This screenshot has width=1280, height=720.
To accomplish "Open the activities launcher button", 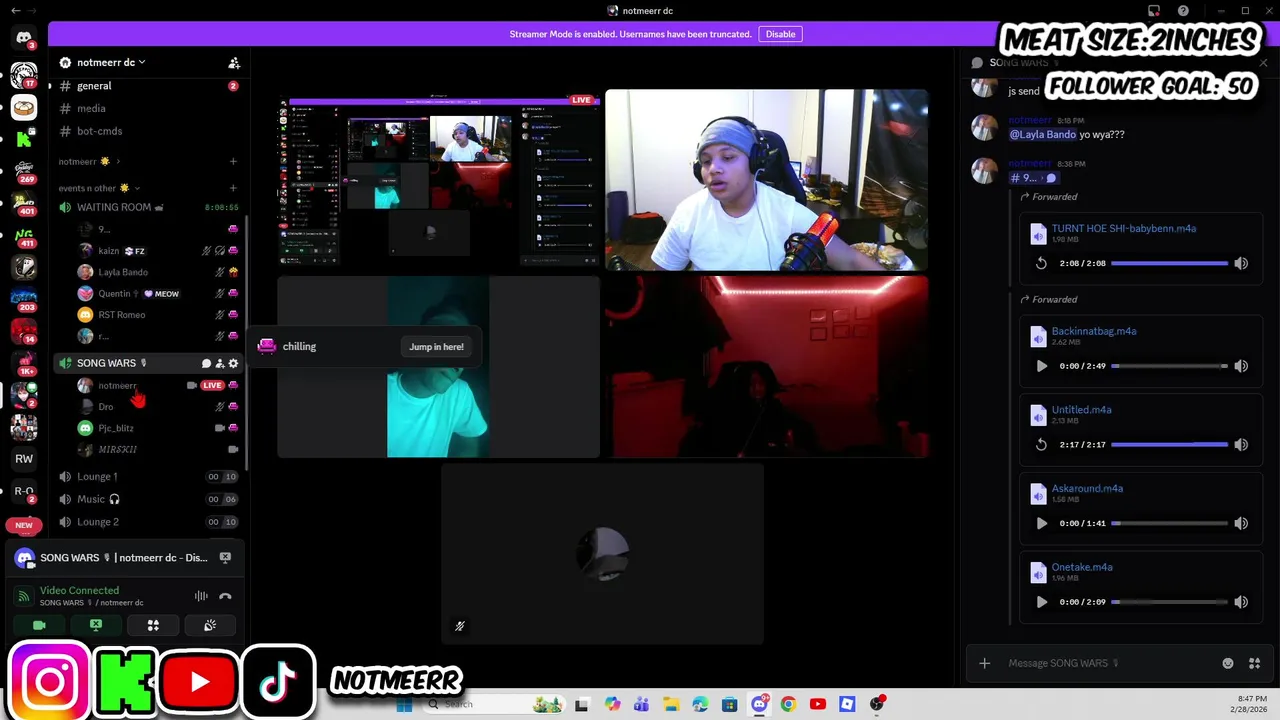I will (153, 625).
